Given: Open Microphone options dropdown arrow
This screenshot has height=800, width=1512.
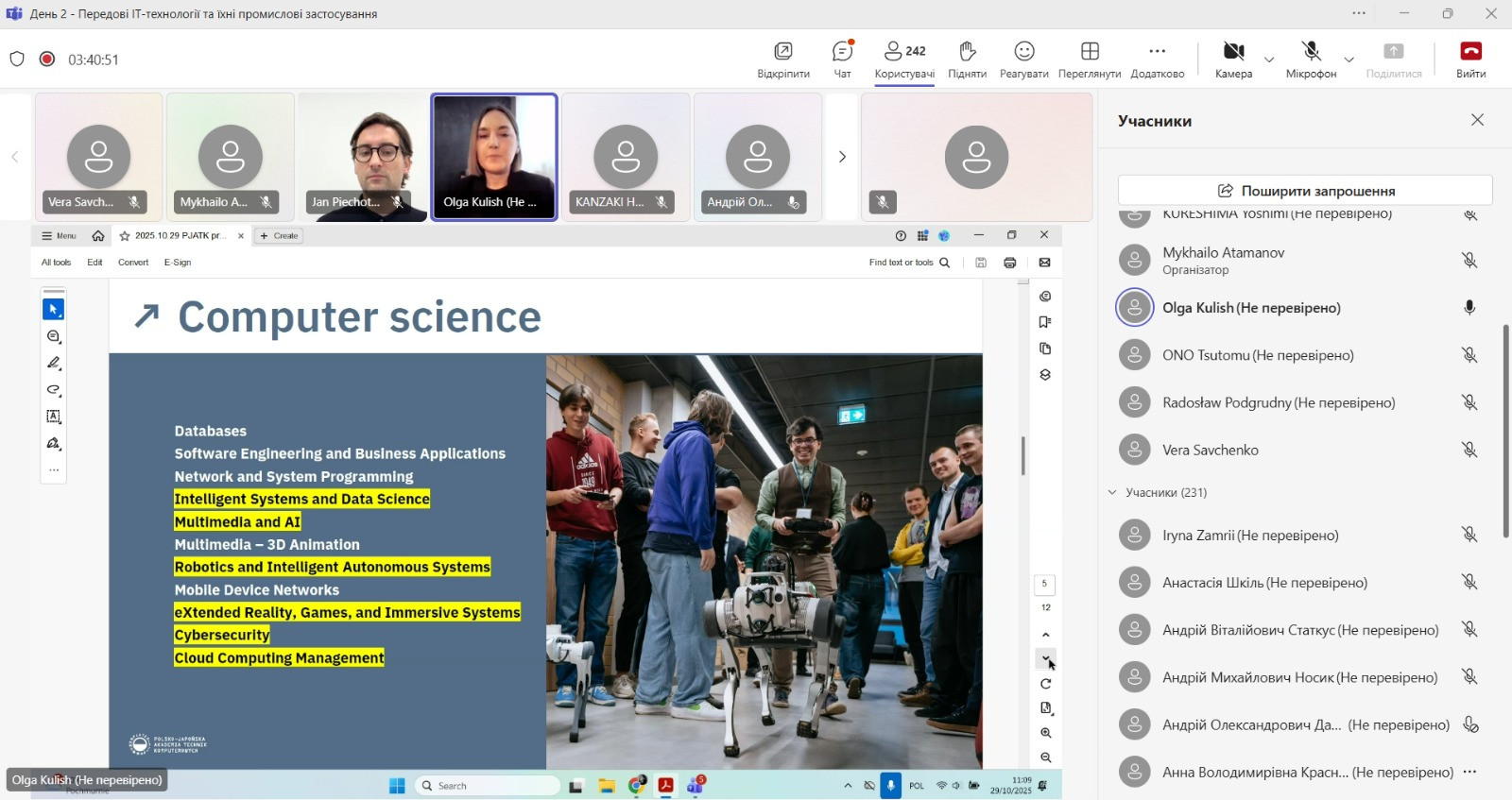Looking at the screenshot, I should pyautogui.click(x=1349, y=60).
